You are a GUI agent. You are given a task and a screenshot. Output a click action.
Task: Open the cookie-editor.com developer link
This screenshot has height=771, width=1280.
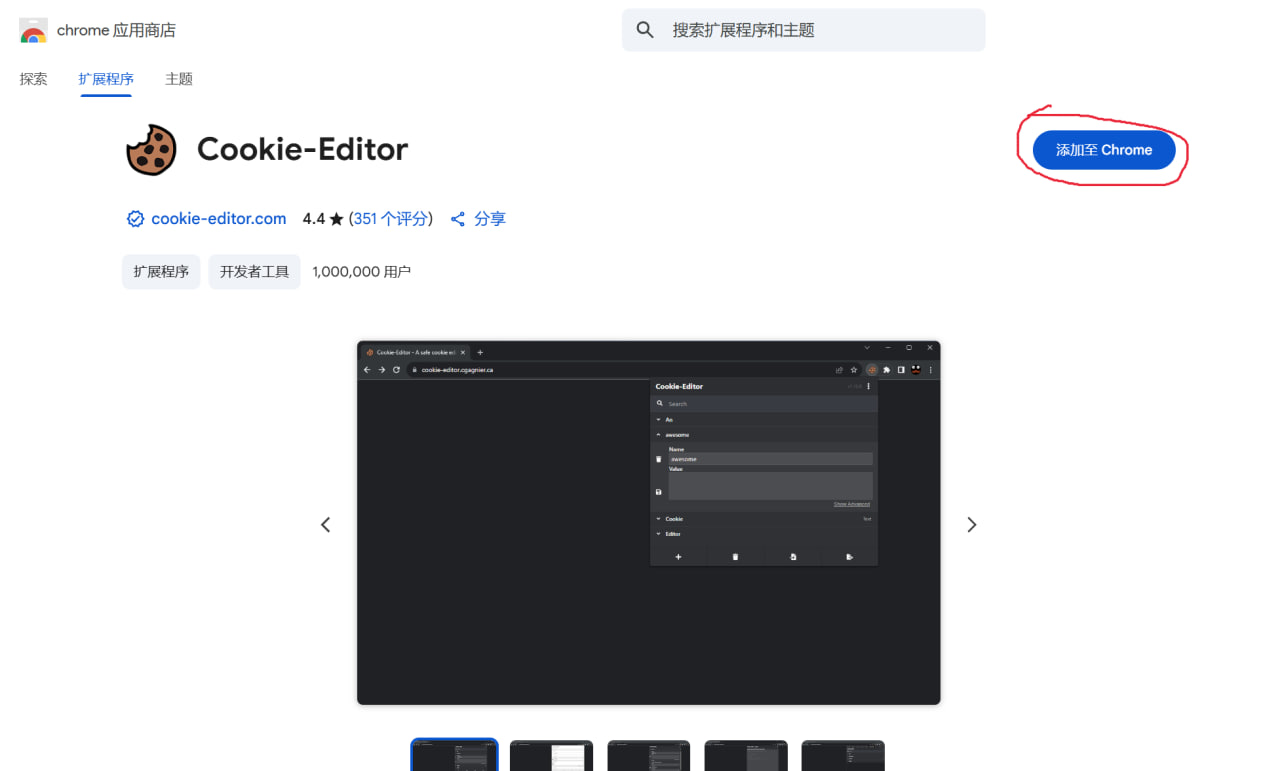(x=218, y=219)
